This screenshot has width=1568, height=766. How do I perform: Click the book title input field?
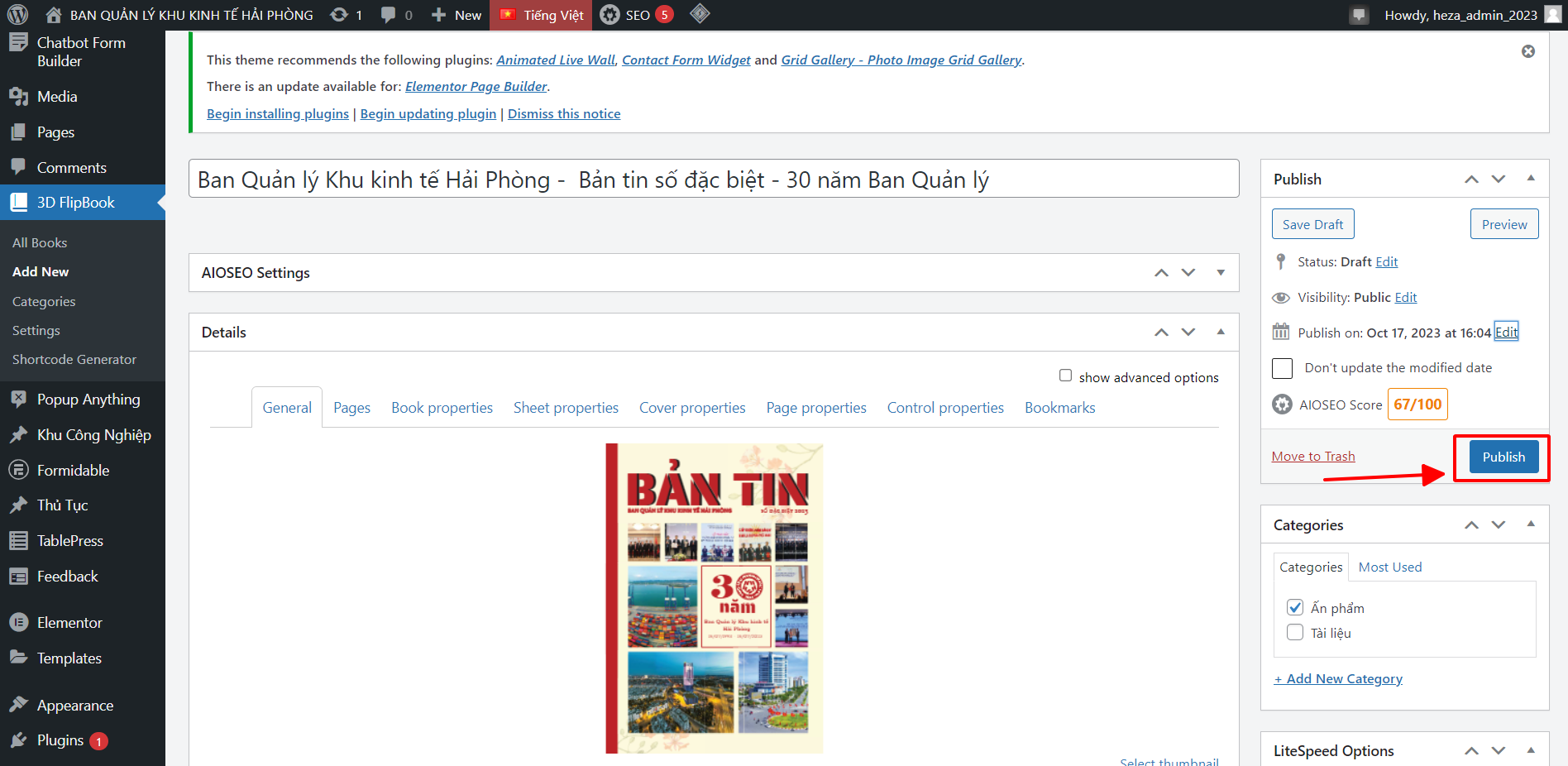pos(713,180)
